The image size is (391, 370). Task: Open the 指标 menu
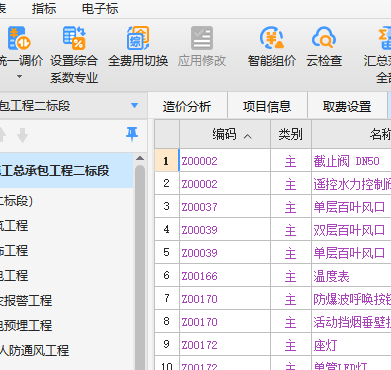coord(44,9)
